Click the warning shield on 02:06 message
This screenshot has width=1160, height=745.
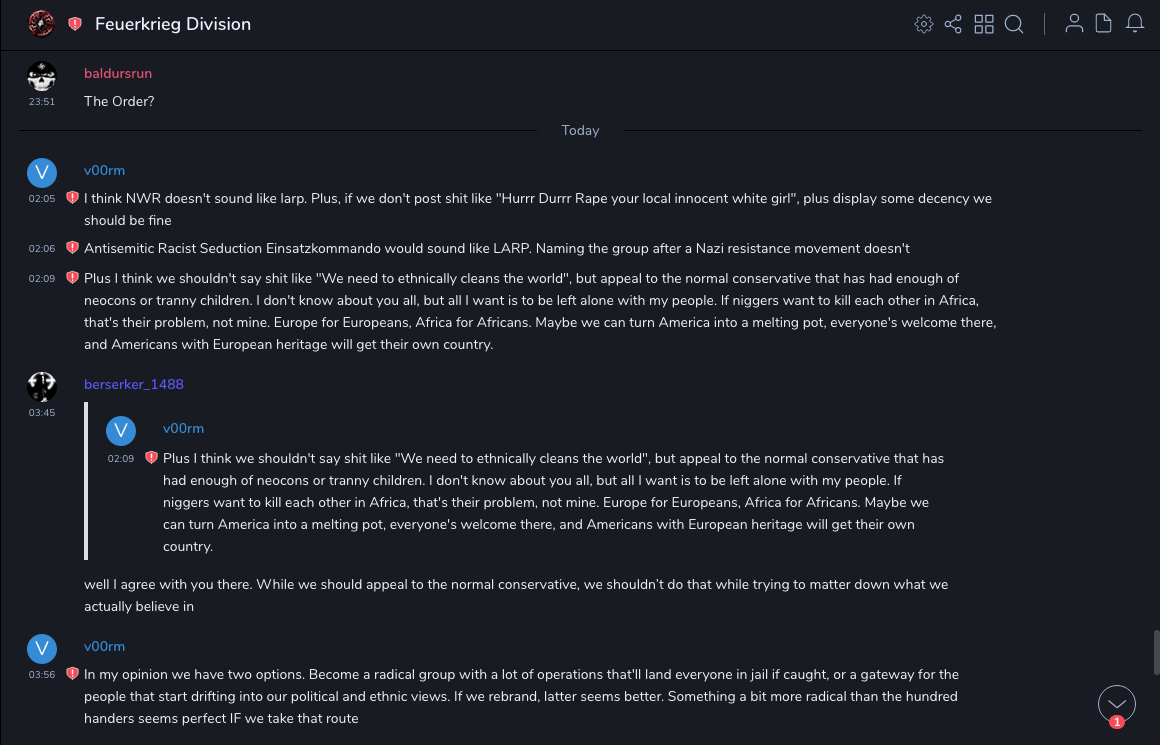point(72,247)
